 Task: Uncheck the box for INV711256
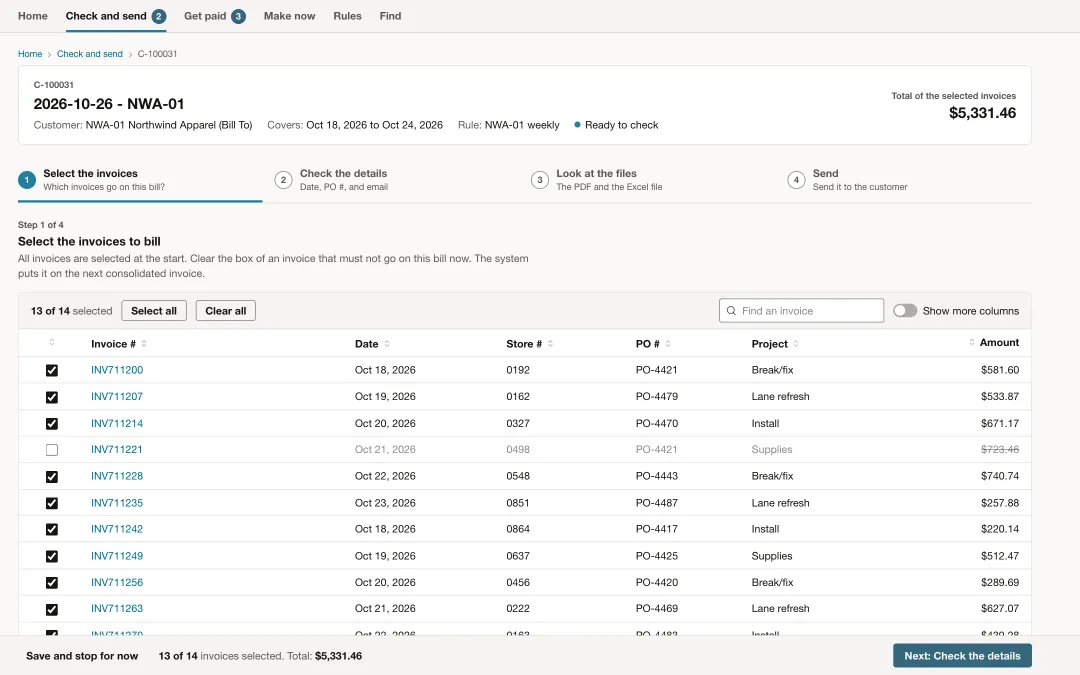(x=52, y=583)
